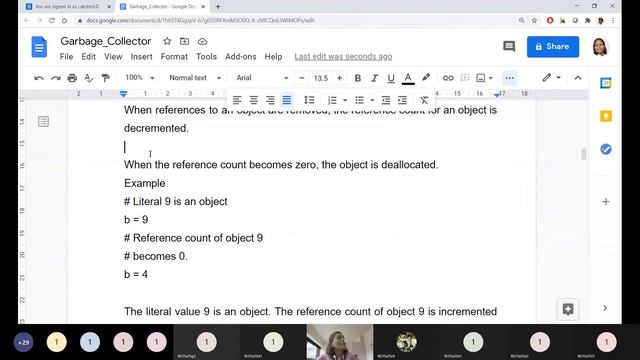Click the Move to folder icon
This screenshot has width=640, height=360.
tap(184, 41)
